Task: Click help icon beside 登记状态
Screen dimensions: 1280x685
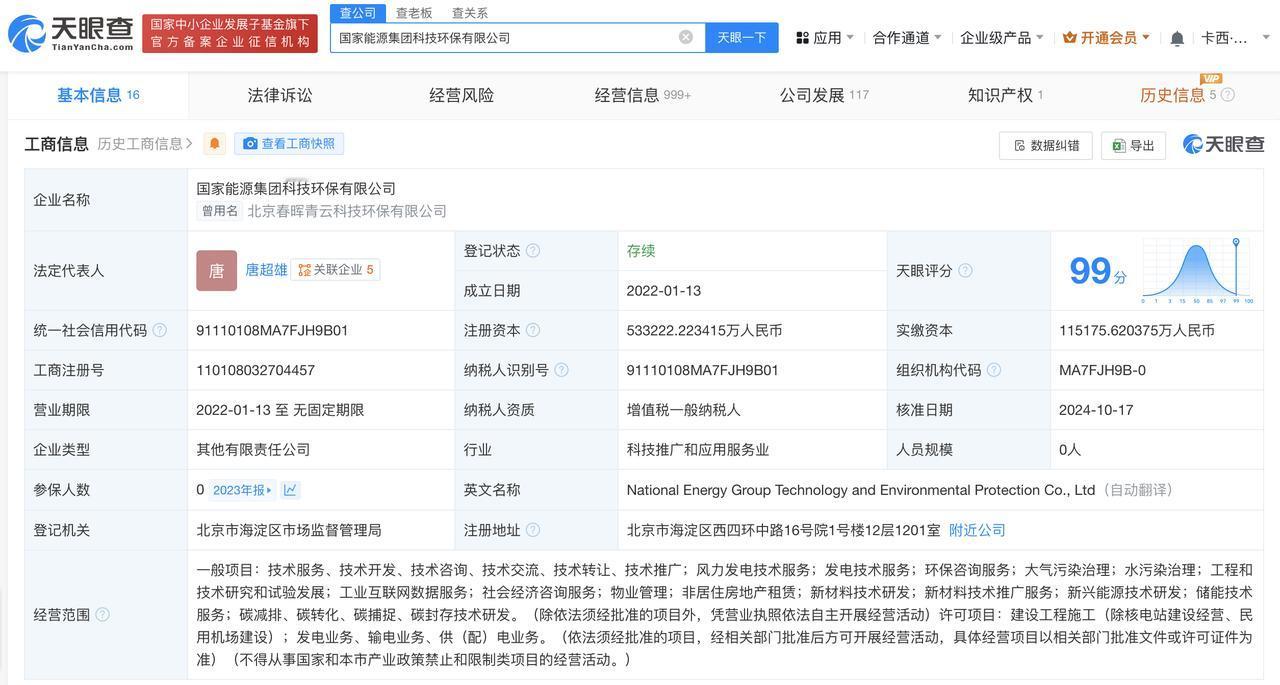Action: (x=533, y=250)
